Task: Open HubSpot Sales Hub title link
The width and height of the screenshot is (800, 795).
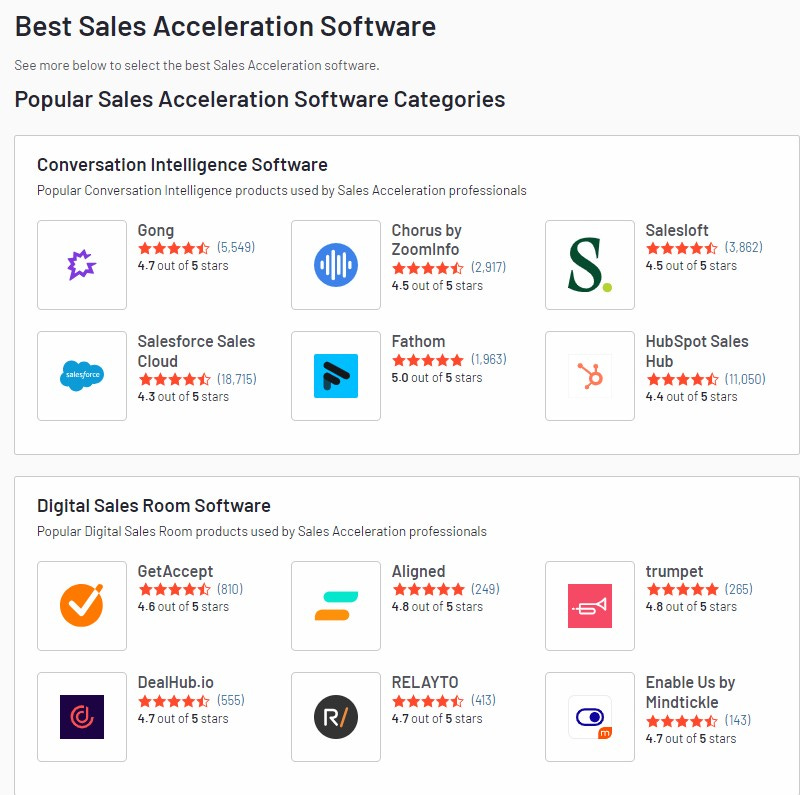Action: pos(697,351)
